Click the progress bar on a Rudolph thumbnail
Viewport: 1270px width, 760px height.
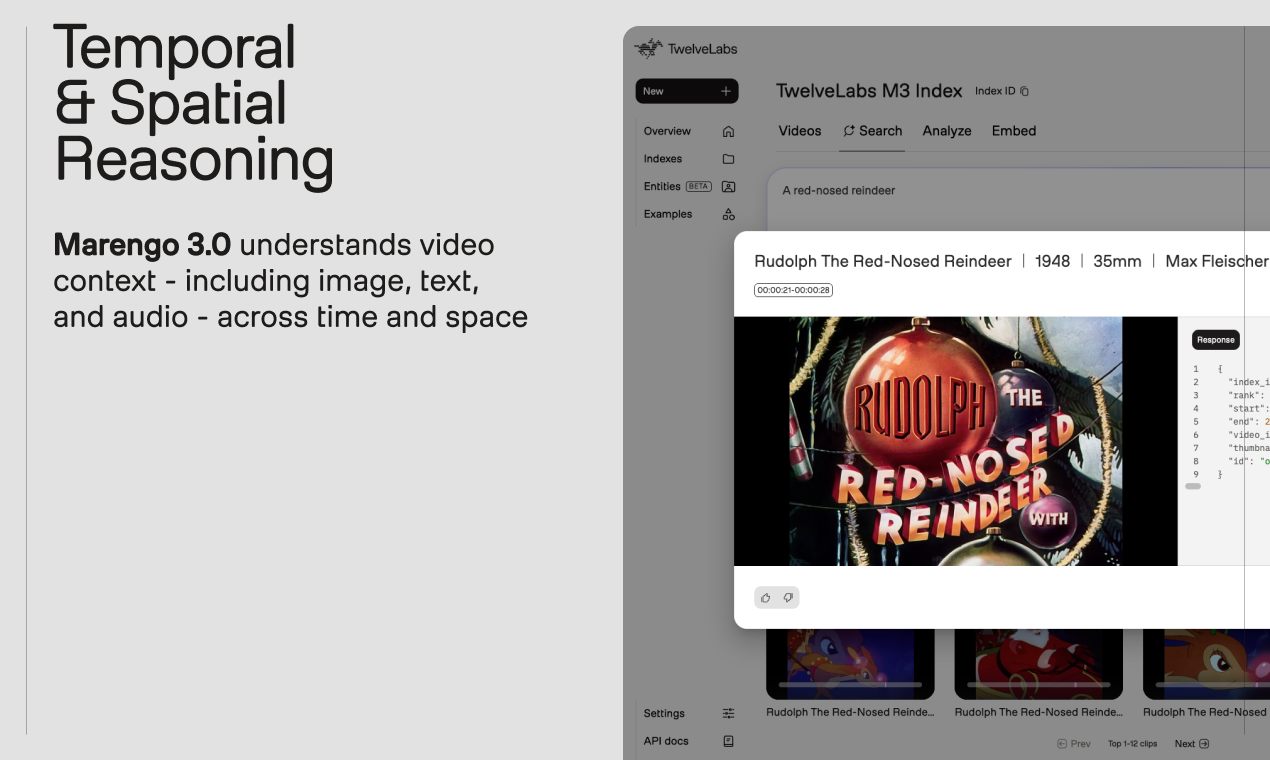(850, 684)
